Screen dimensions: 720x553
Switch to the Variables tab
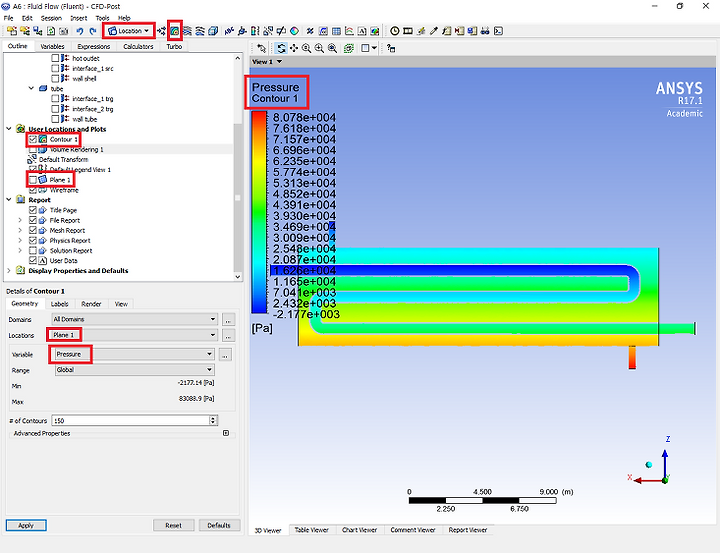52,46
